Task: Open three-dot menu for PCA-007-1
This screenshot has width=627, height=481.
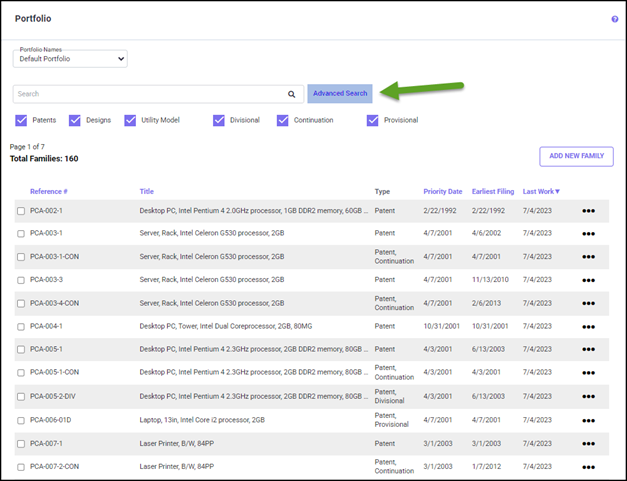Action: pyautogui.click(x=588, y=444)
